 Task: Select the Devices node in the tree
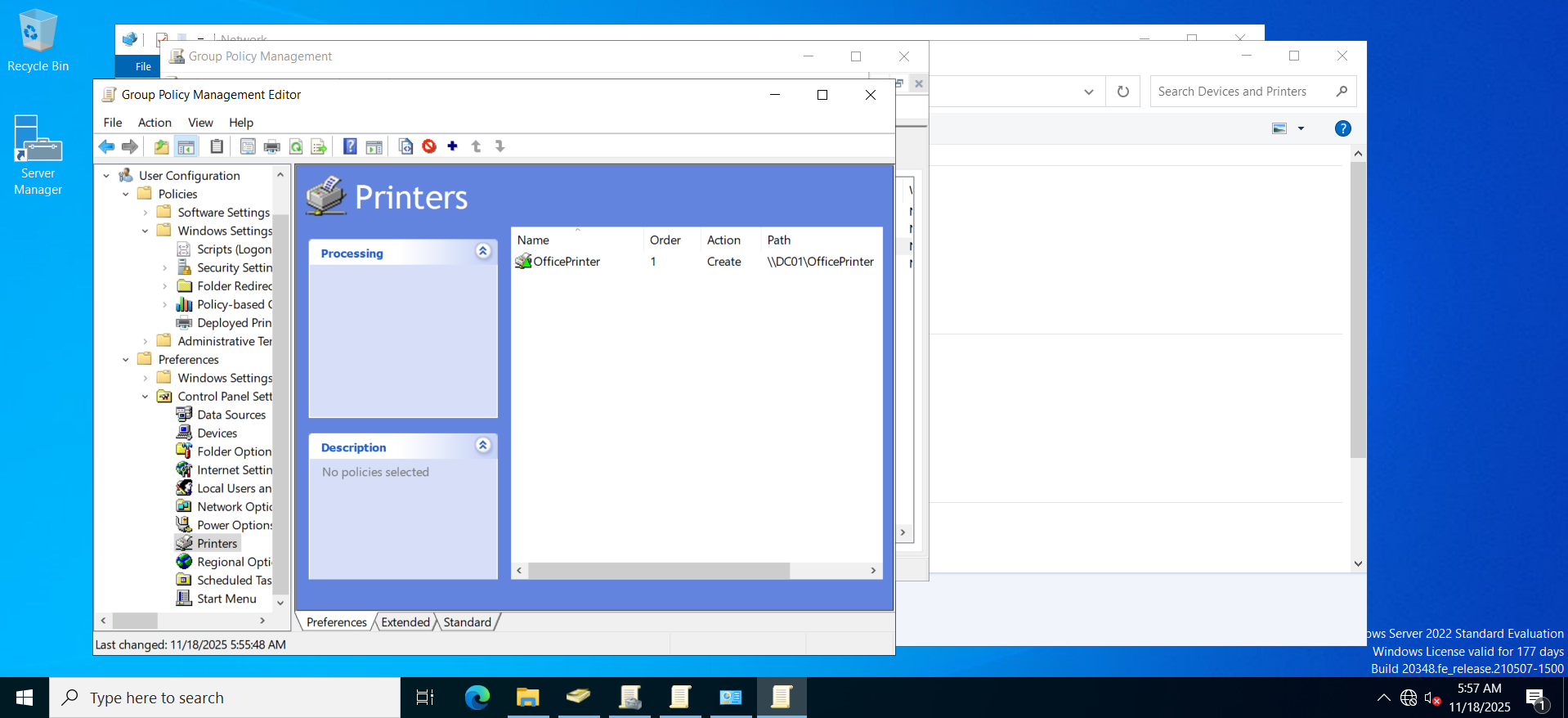(217, 433)
